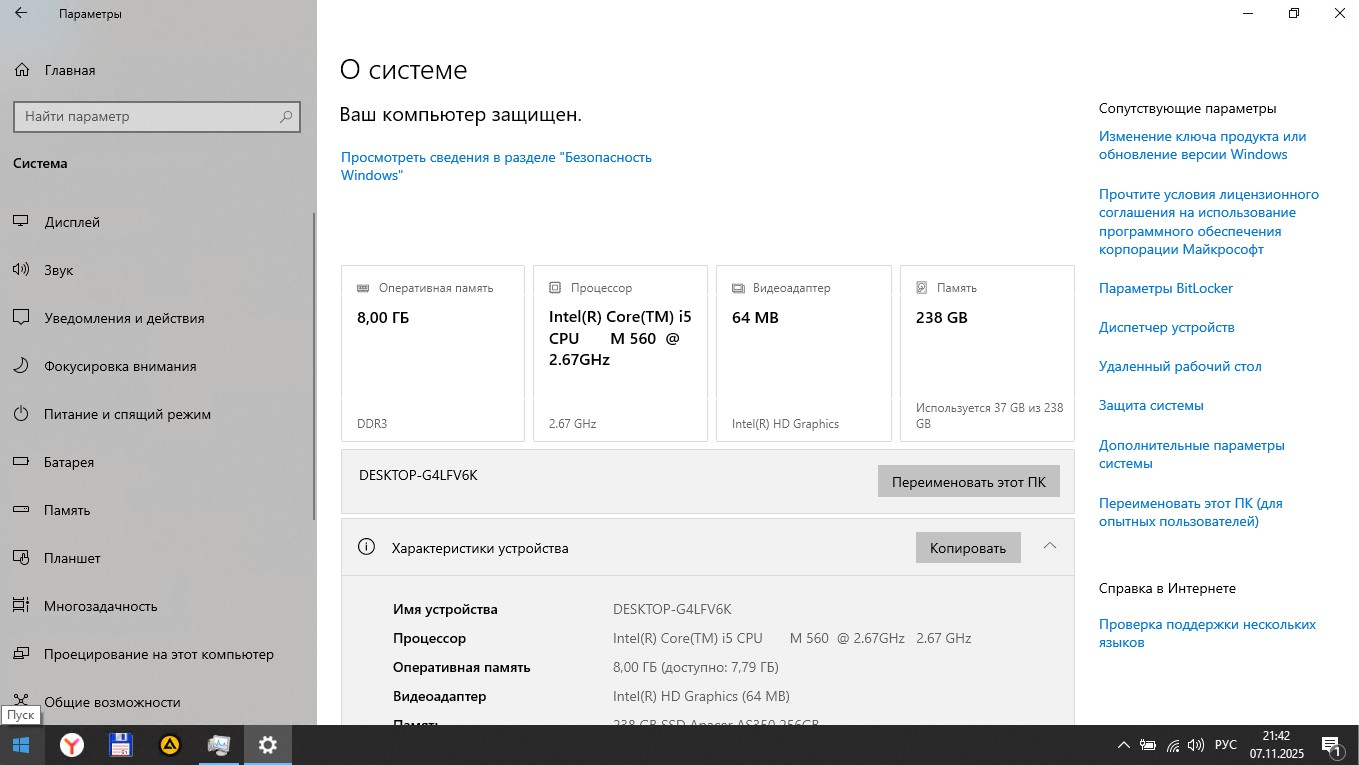Open the Home (Главная) settings page
Image resolution: width=1359 pixels, height=765 pixels.
69,70
